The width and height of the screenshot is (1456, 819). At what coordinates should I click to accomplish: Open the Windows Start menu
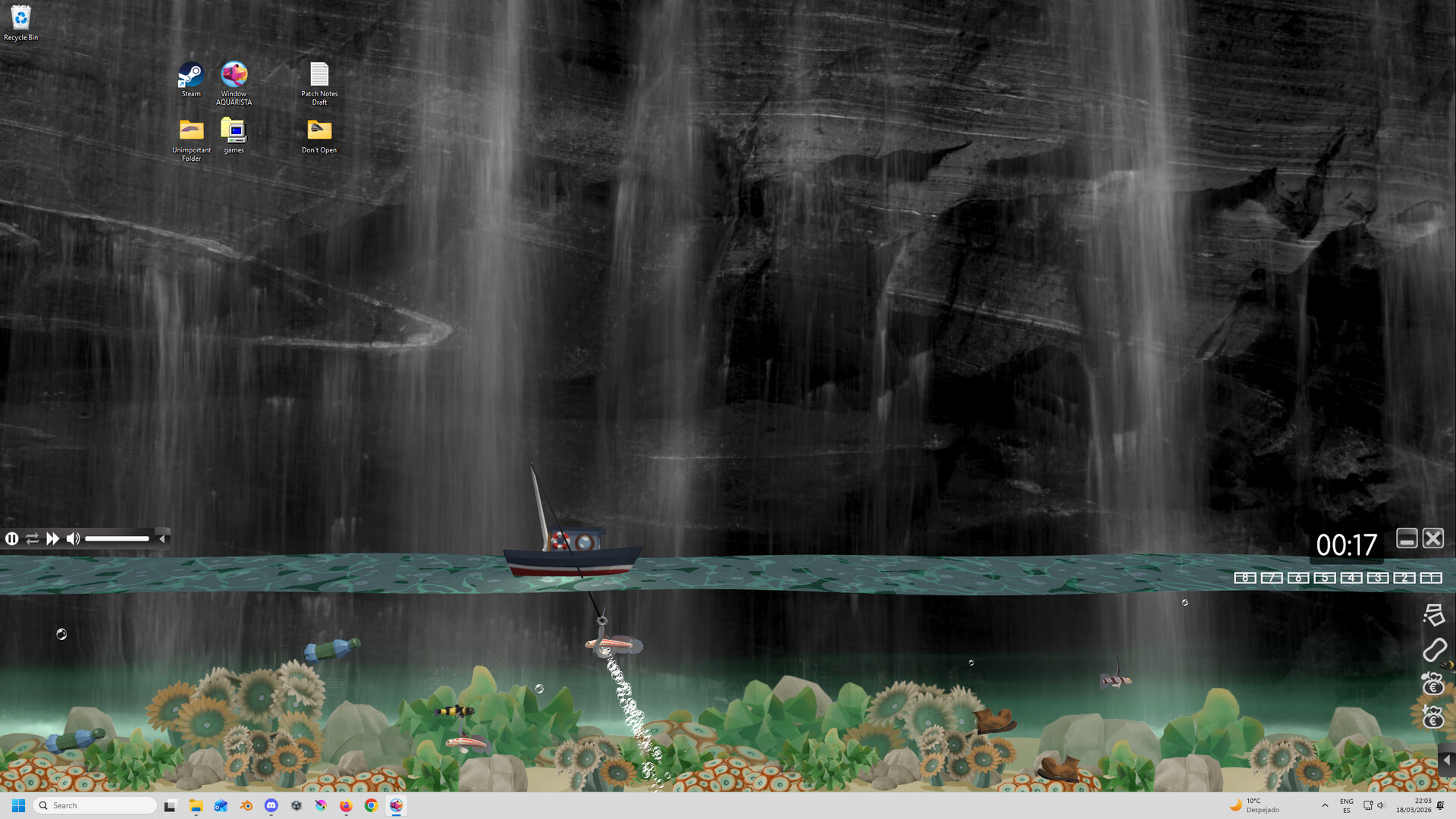pyautogui.click(x=17, y=805)
